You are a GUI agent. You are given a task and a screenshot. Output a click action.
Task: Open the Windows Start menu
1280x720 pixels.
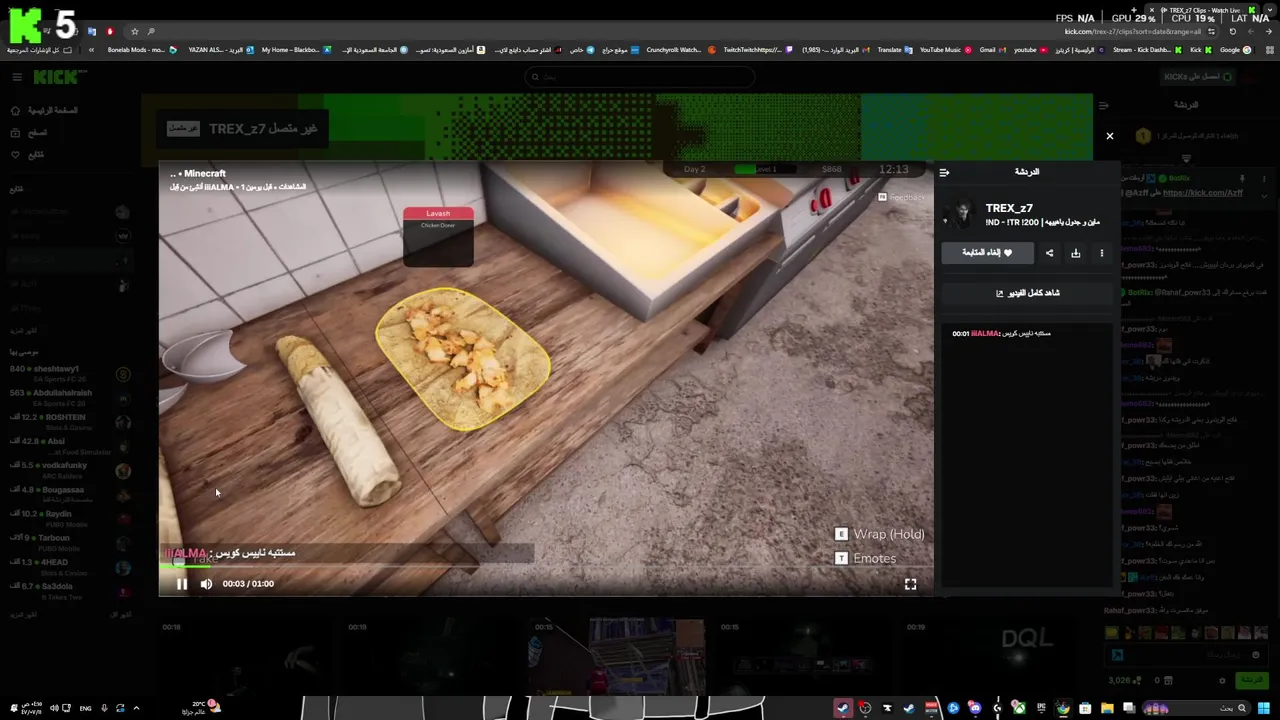point(1264,709)
